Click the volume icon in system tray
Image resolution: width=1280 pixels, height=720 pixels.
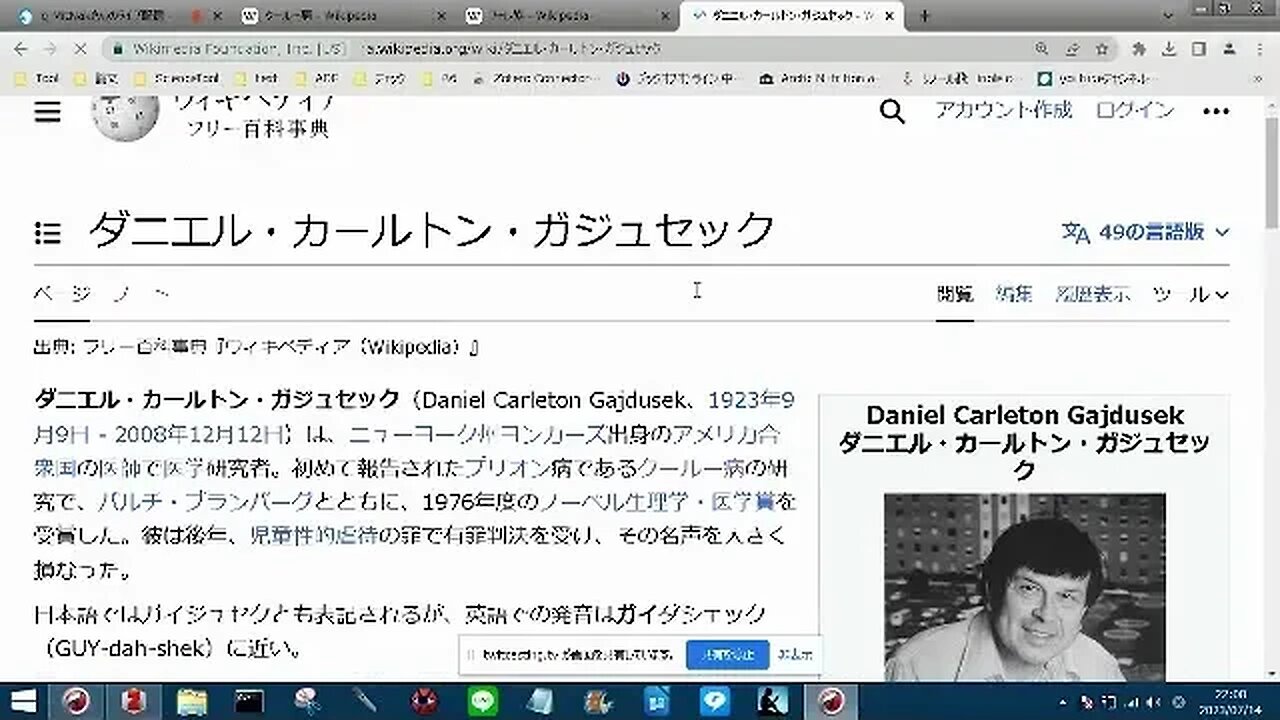point(1154,701)
